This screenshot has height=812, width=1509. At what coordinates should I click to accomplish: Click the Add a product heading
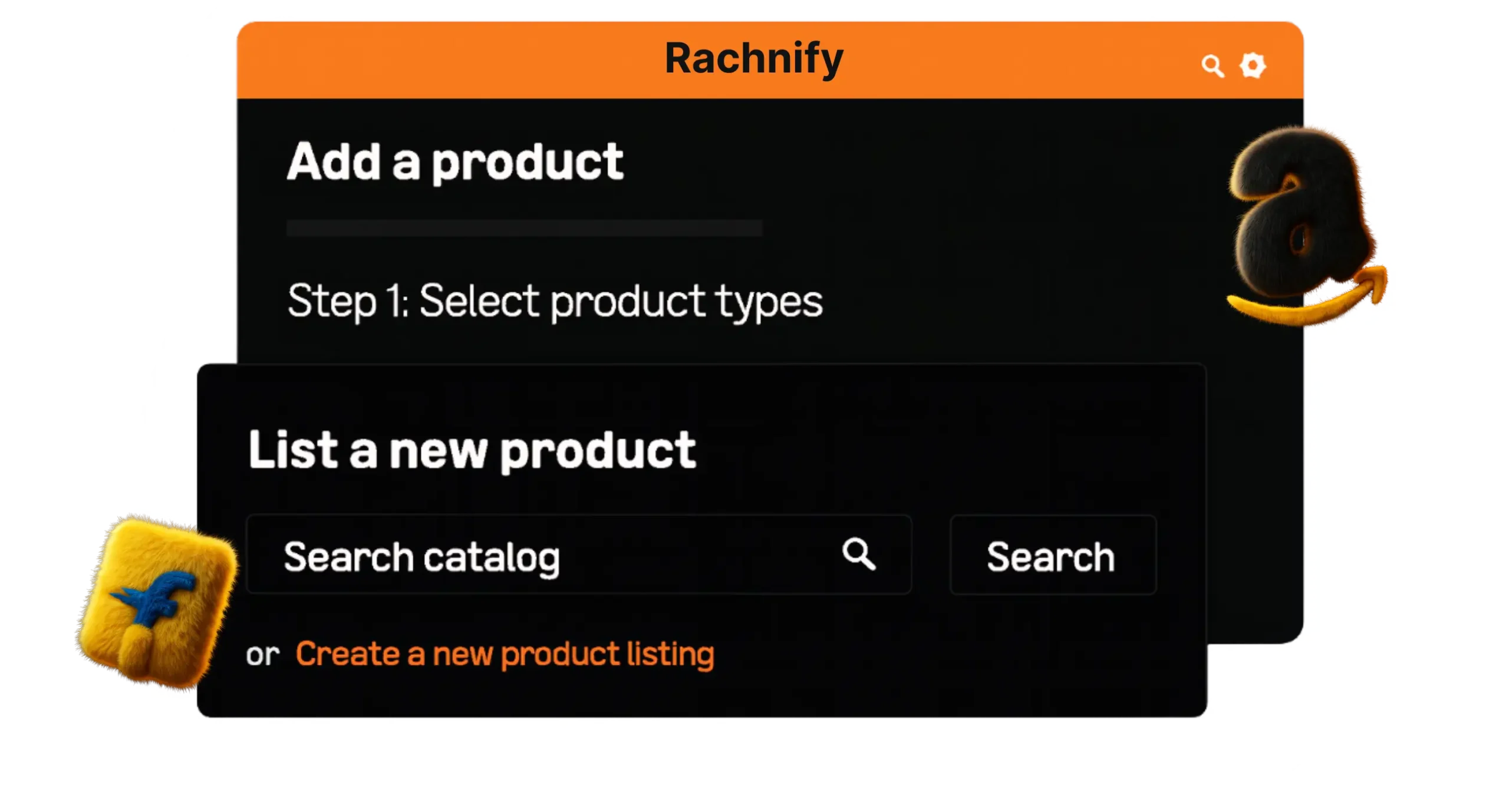pos(455,162)
